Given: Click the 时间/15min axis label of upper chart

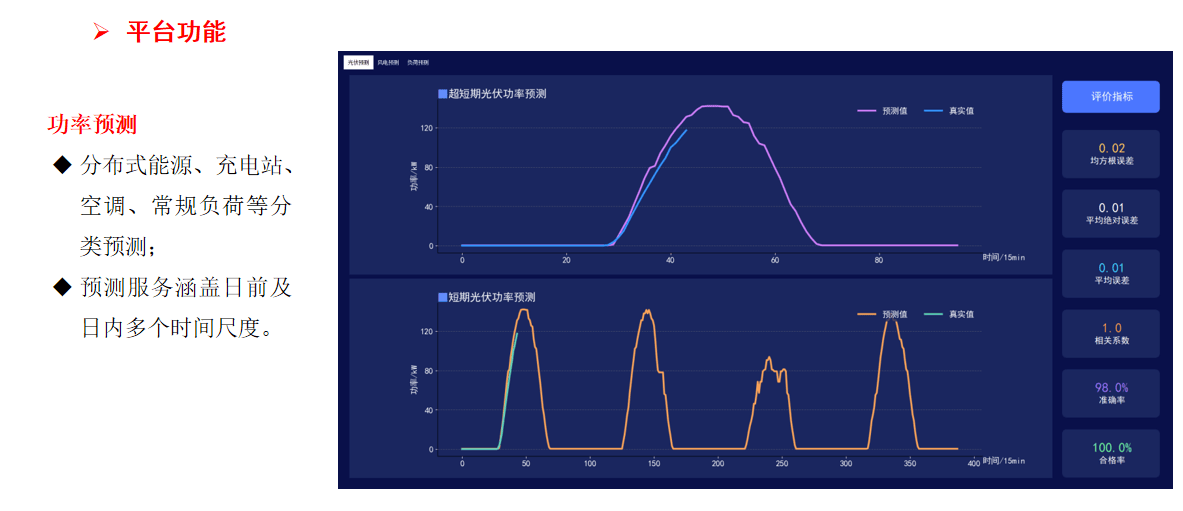Looking at the screenshot, I should (1003, 257).
